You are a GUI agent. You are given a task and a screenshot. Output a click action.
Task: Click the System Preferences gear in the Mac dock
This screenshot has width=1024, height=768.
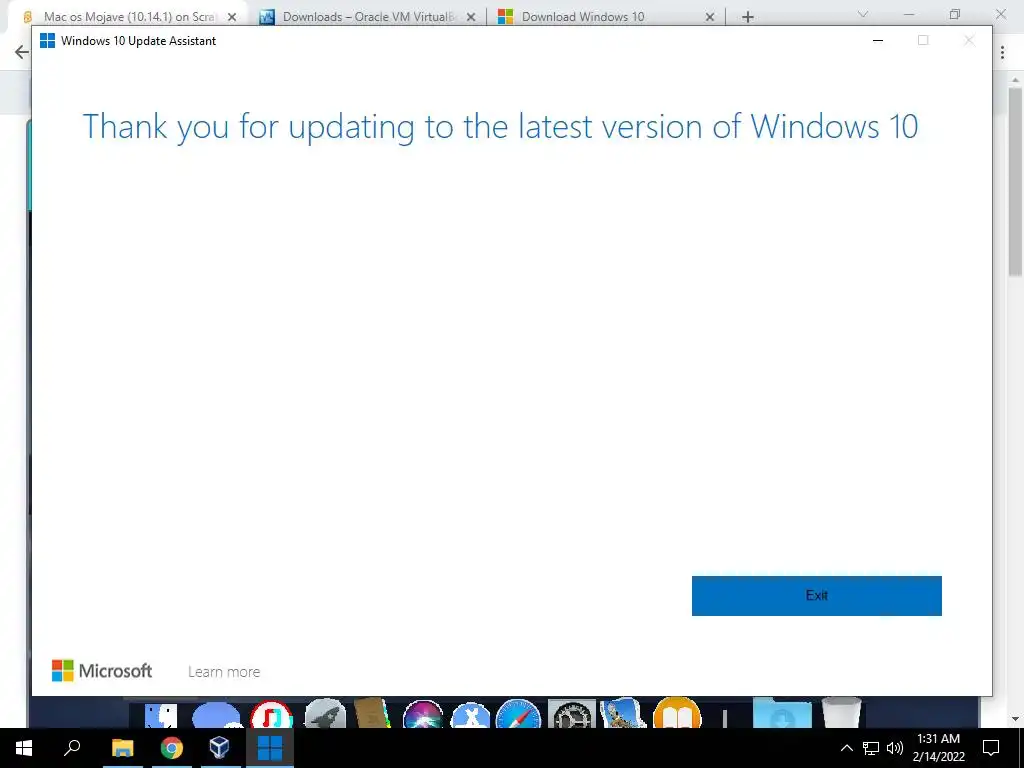(x=571, y=713)
